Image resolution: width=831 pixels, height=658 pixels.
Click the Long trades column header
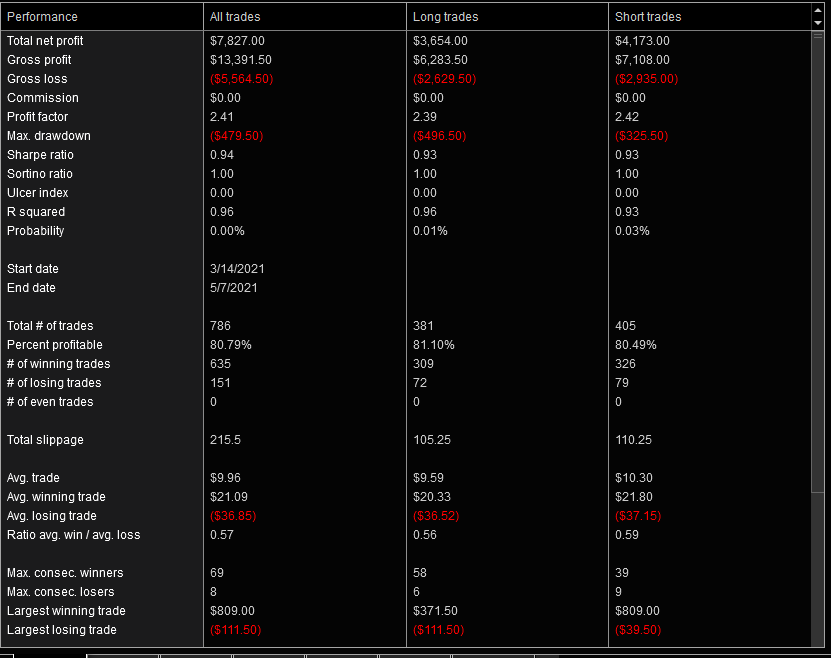click(445, 17)
